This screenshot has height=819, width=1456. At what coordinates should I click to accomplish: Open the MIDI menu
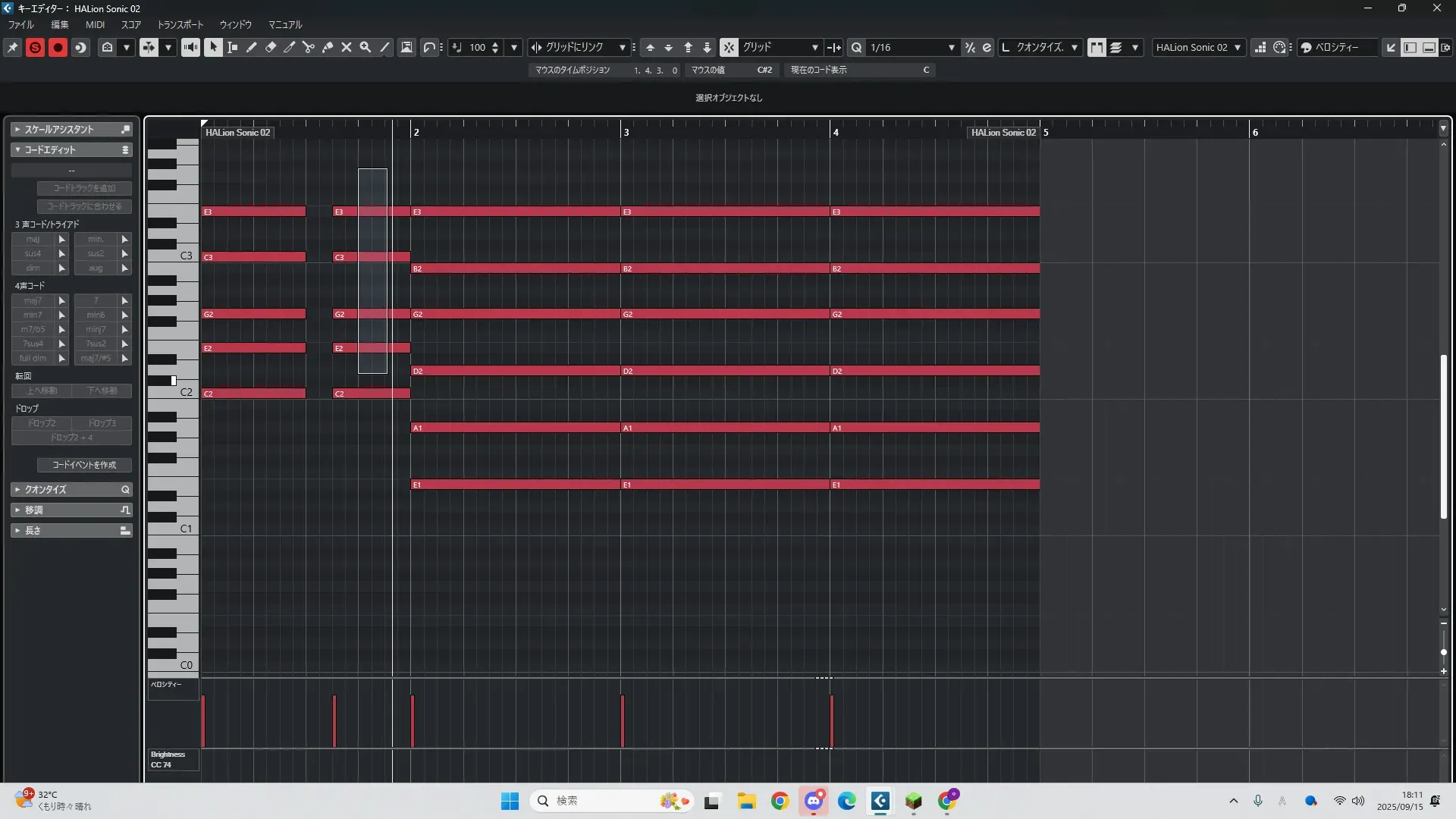pos(95,25)
